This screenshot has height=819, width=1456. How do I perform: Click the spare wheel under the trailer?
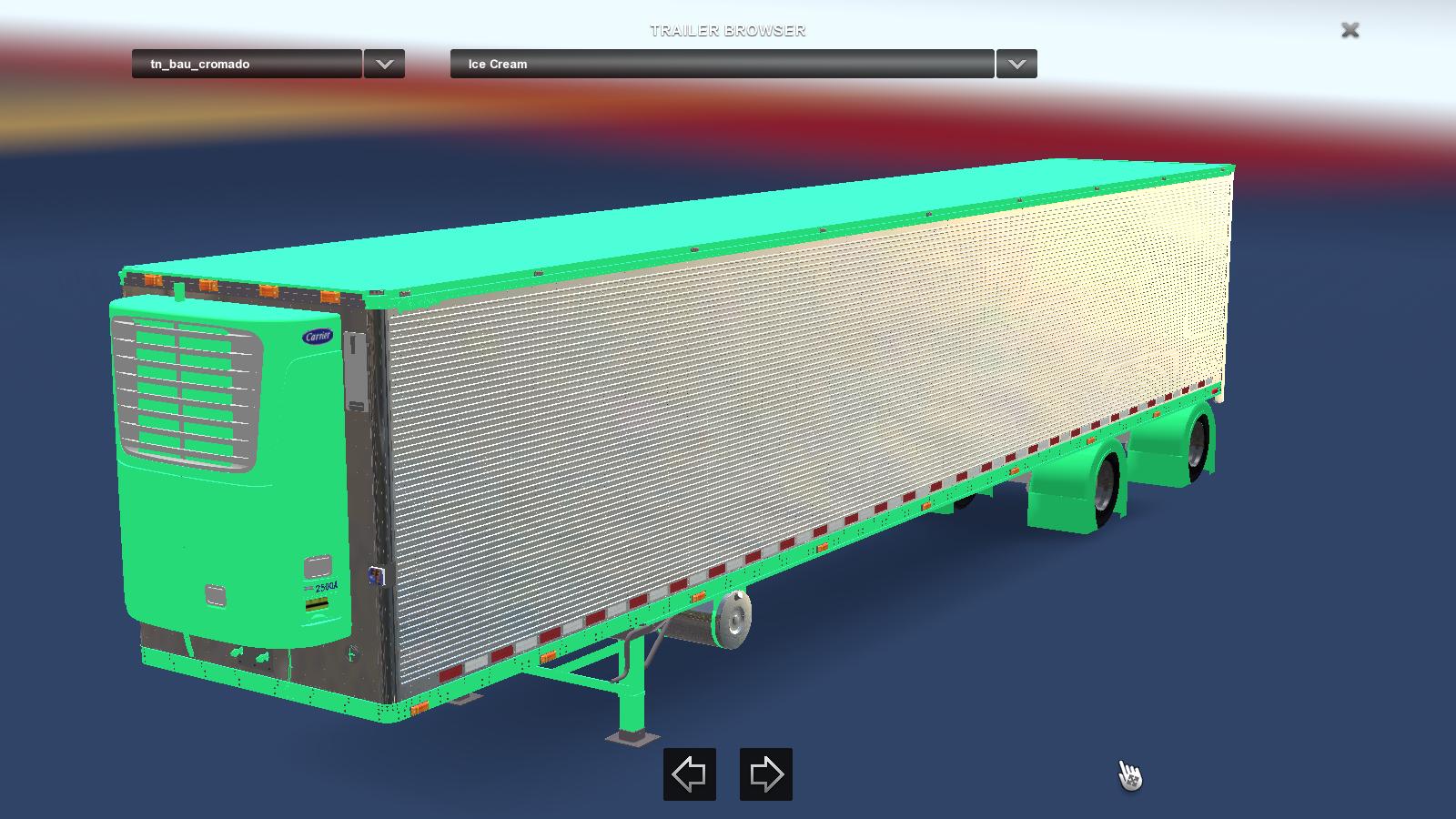click(732, 619)
